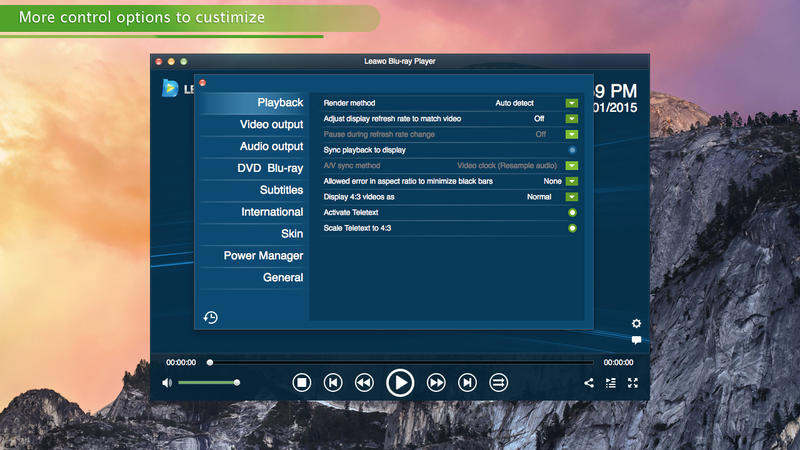Toggle the loop playback mode icon
The width and height of the screenshot is (800, 450).
tap(498, 382)
